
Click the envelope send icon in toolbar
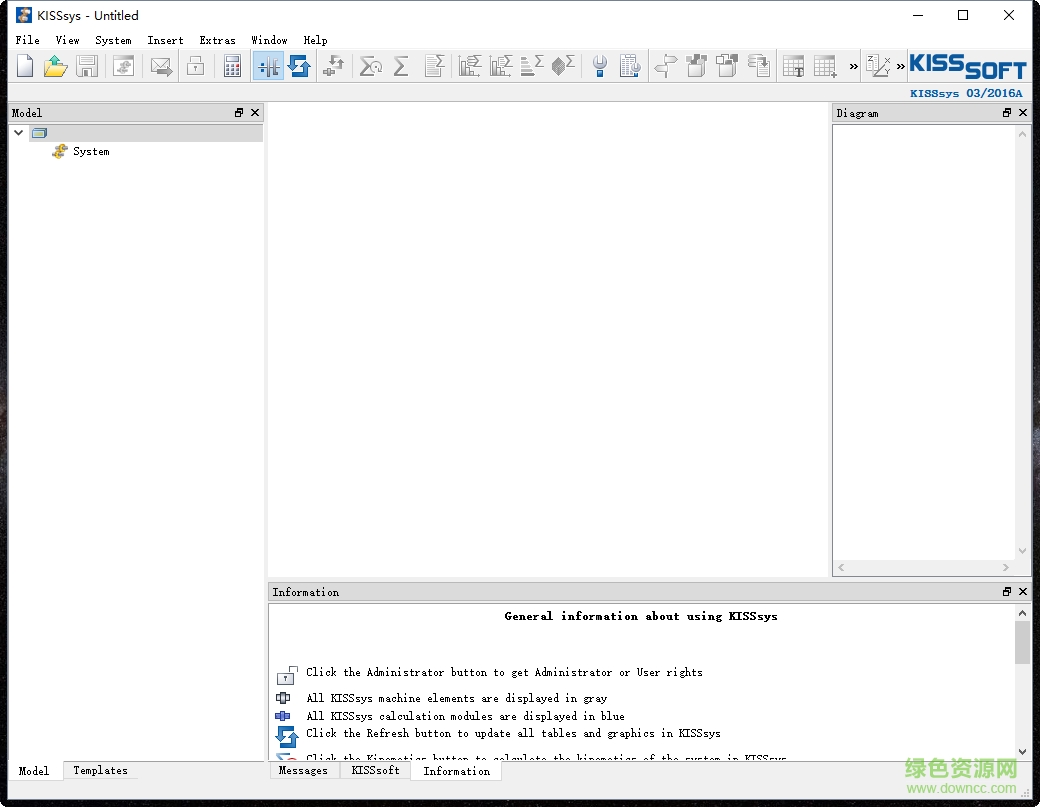[161, 67]
